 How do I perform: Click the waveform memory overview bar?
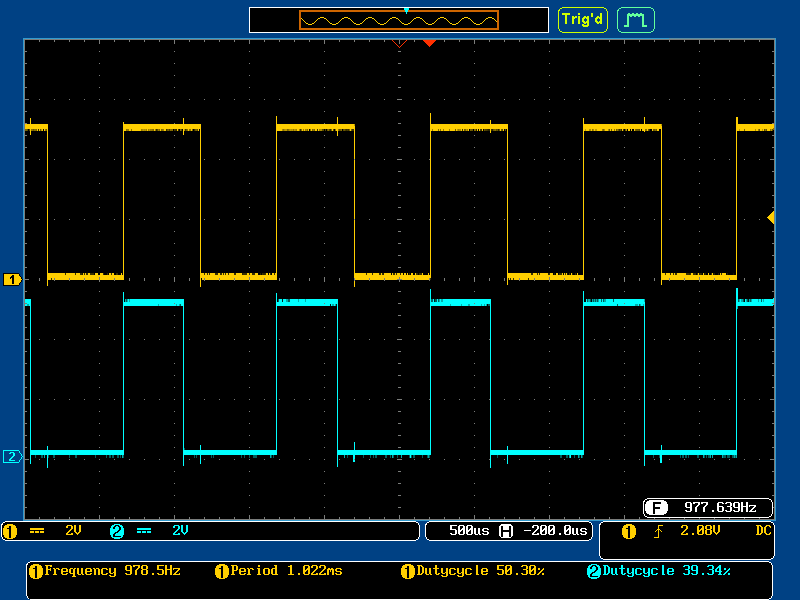click(x=399, y=20)
